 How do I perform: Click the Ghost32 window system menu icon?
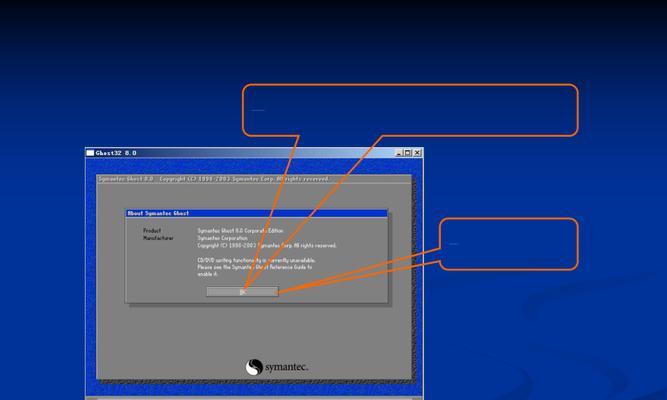coord(90,153)
